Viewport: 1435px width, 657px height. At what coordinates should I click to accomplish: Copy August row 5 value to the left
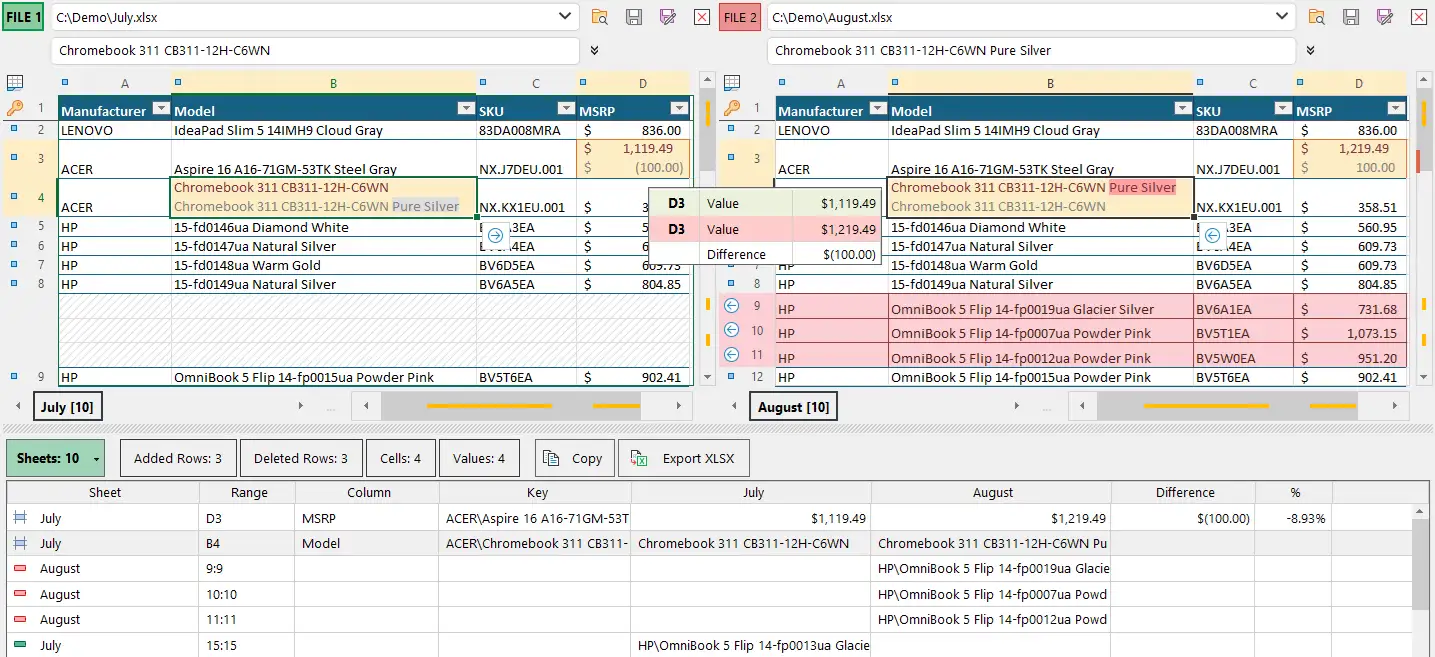click(1212, 236)
